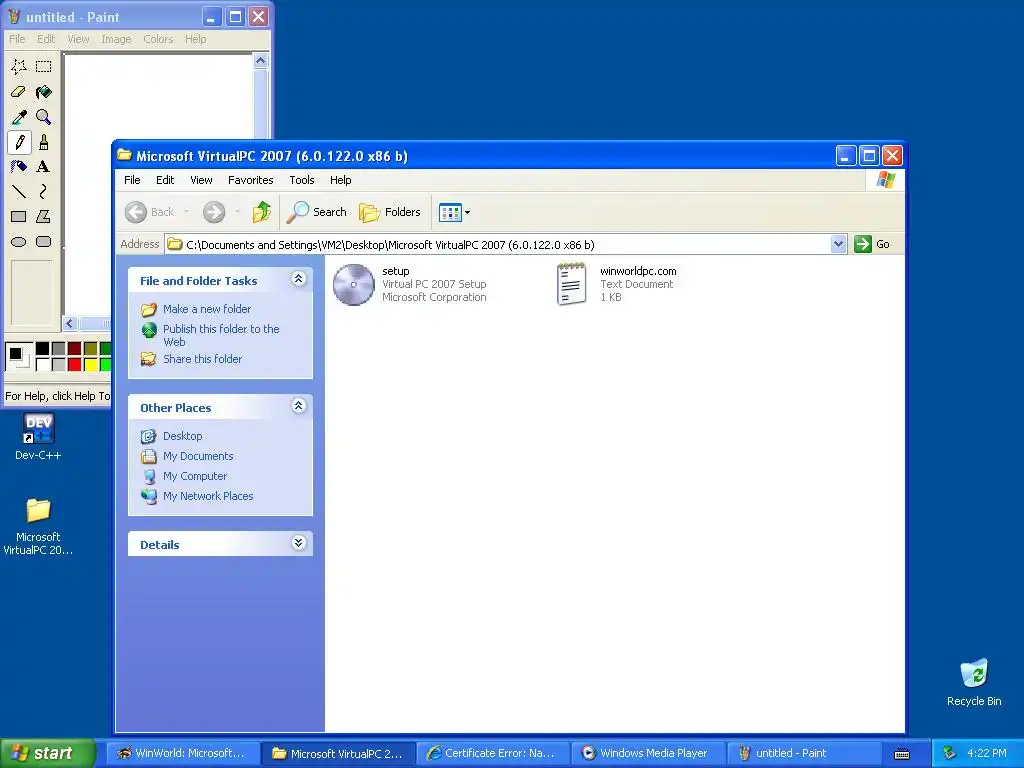Click the Forward arrow in Explorer
This screenshot has width=1024, height=768.
(214, 212)
